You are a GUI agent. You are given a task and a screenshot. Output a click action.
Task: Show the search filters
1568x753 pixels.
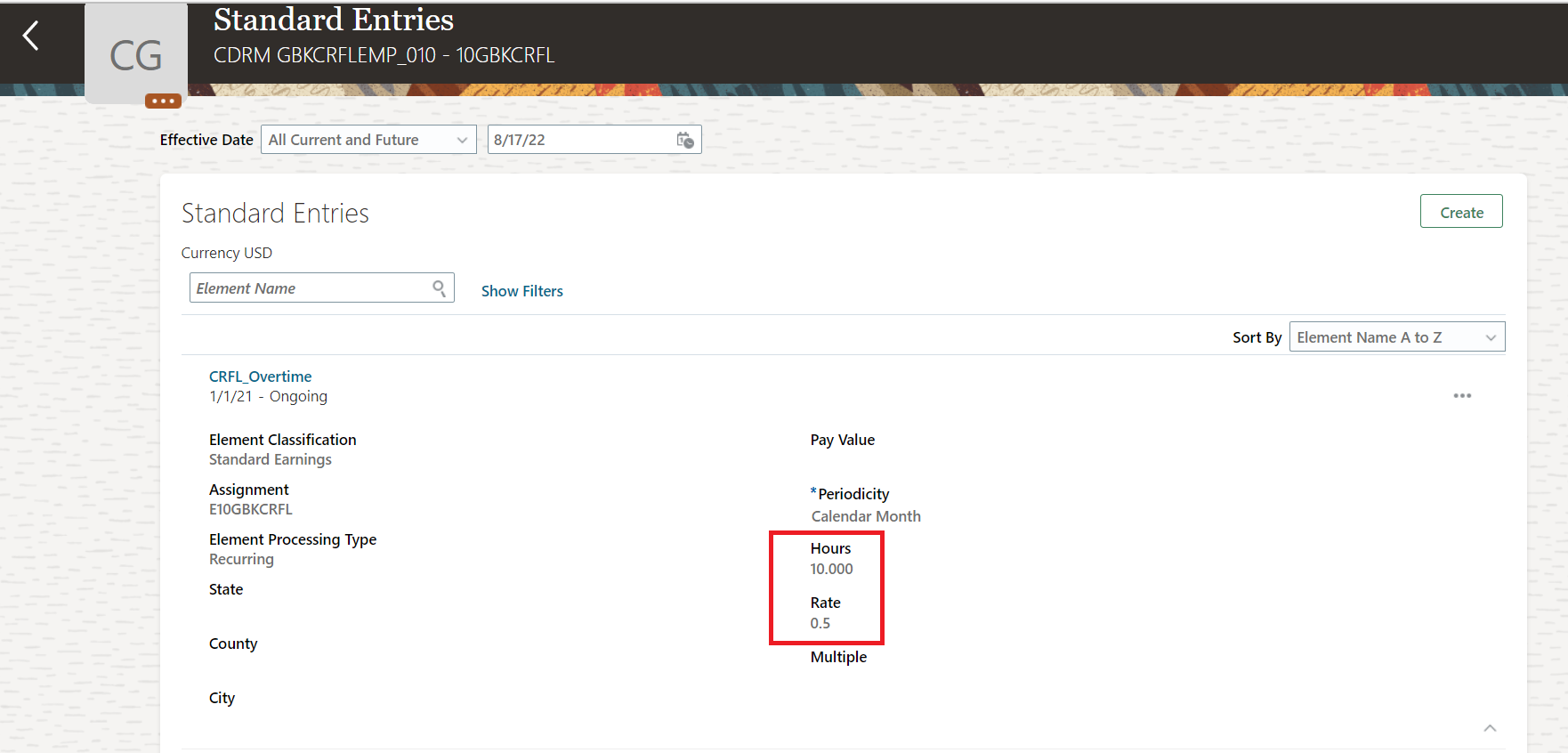522,291
